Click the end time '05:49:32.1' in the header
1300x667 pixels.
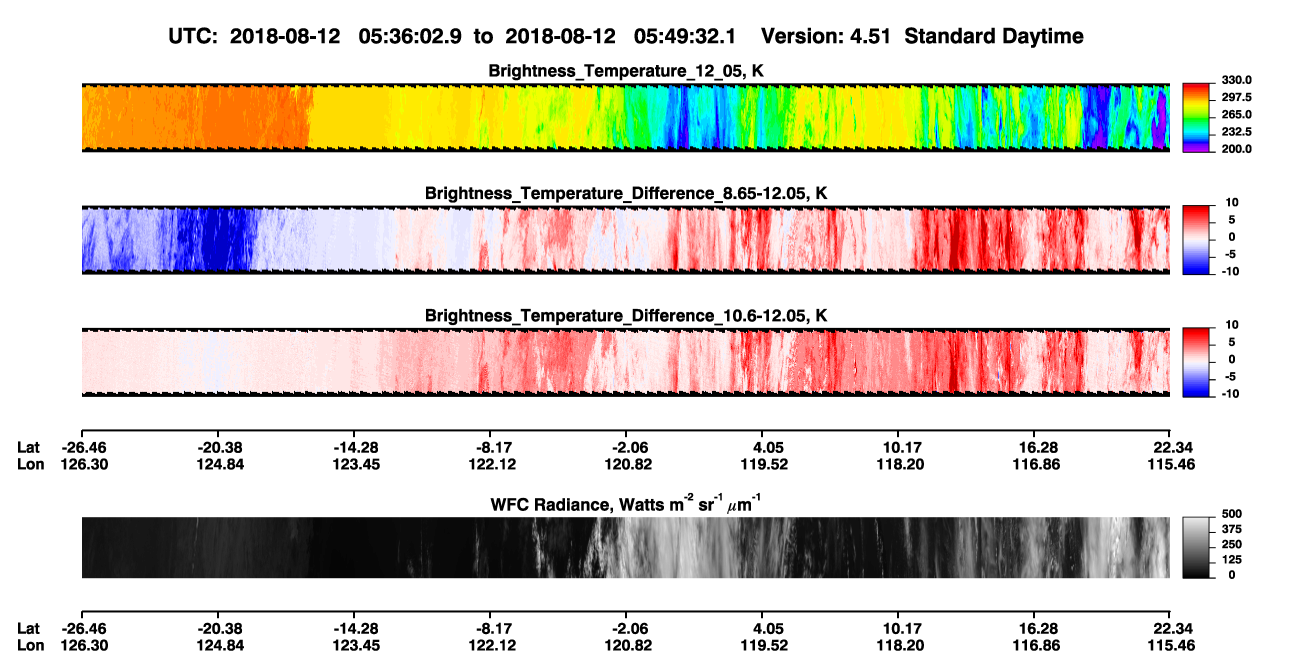pos(684,36)
